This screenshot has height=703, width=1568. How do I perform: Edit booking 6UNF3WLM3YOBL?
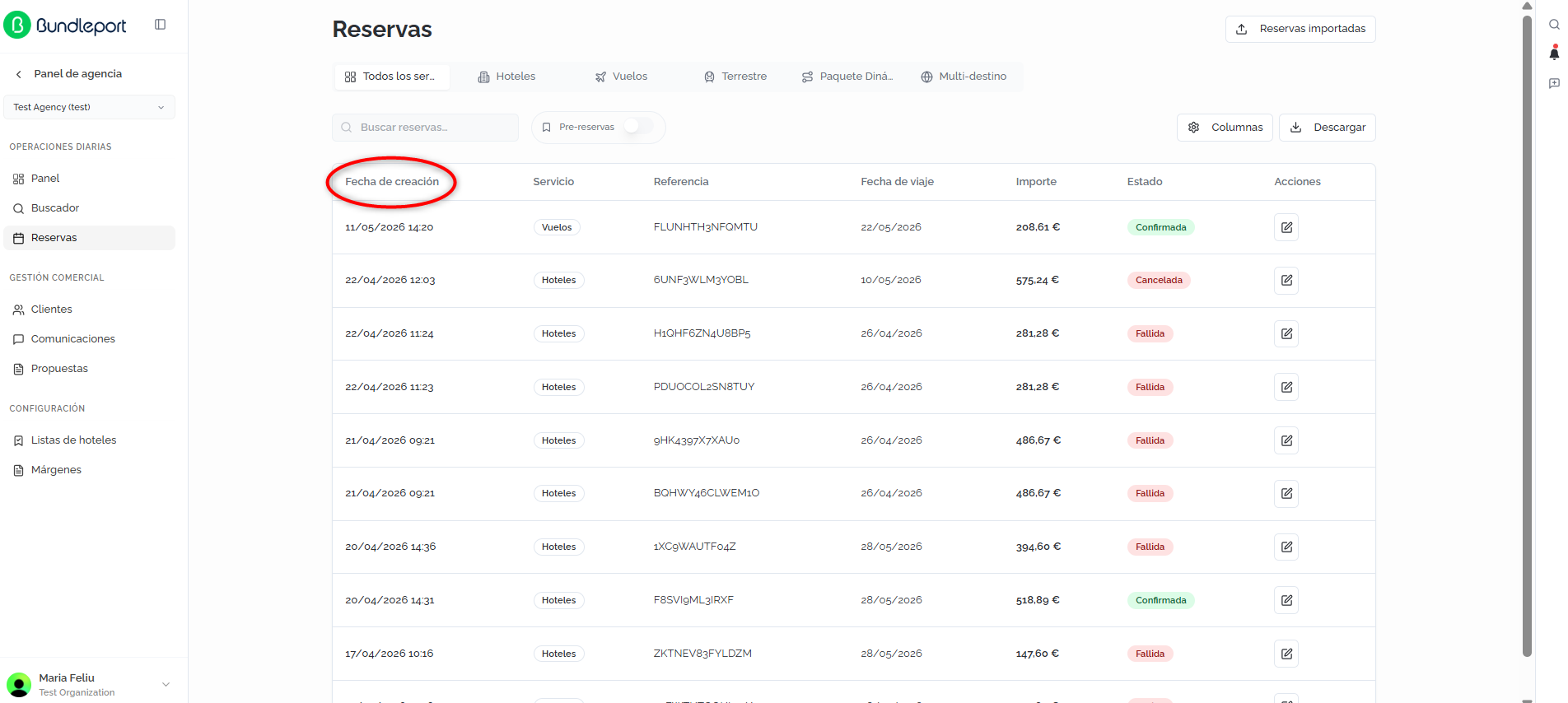point(1286,281)
